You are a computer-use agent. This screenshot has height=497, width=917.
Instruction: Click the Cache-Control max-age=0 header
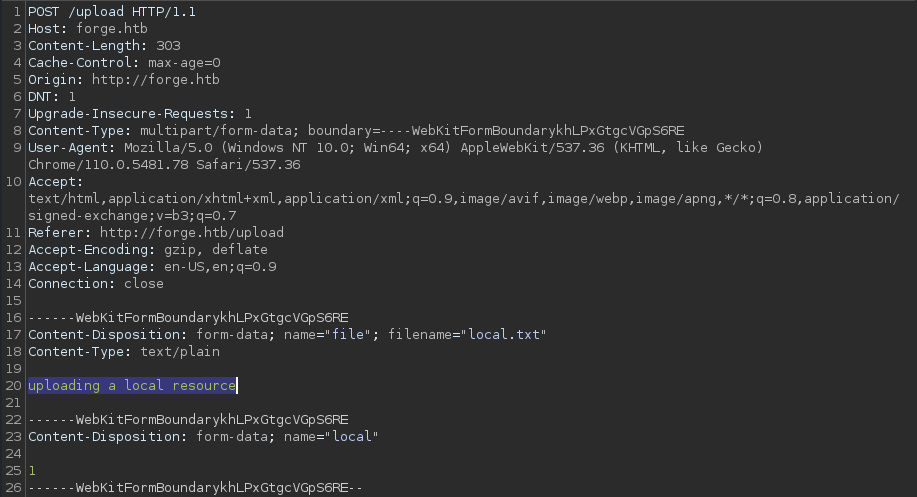pos(124,63)
